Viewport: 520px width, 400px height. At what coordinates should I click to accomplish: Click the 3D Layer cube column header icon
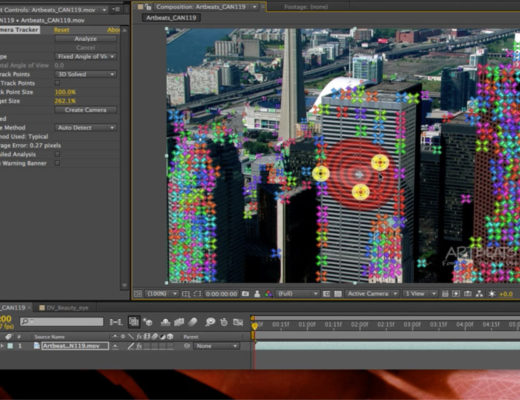pos(170,337)
